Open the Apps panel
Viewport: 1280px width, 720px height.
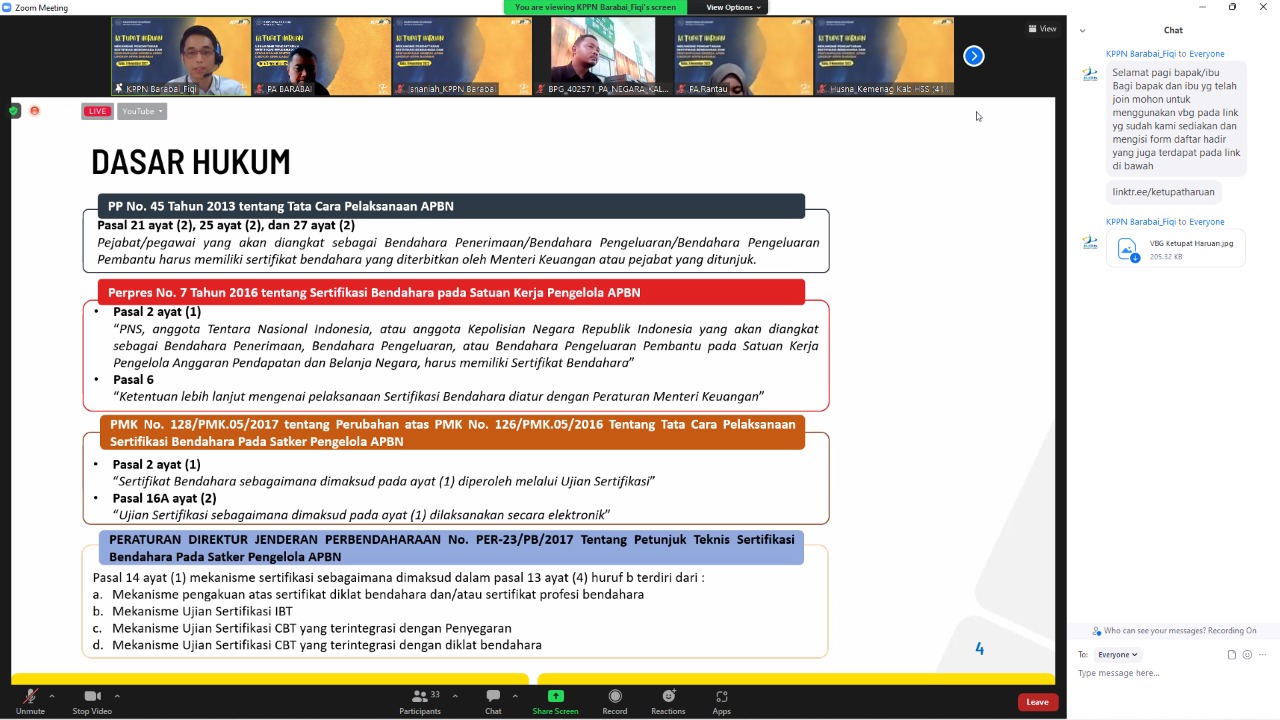[721, 700]
